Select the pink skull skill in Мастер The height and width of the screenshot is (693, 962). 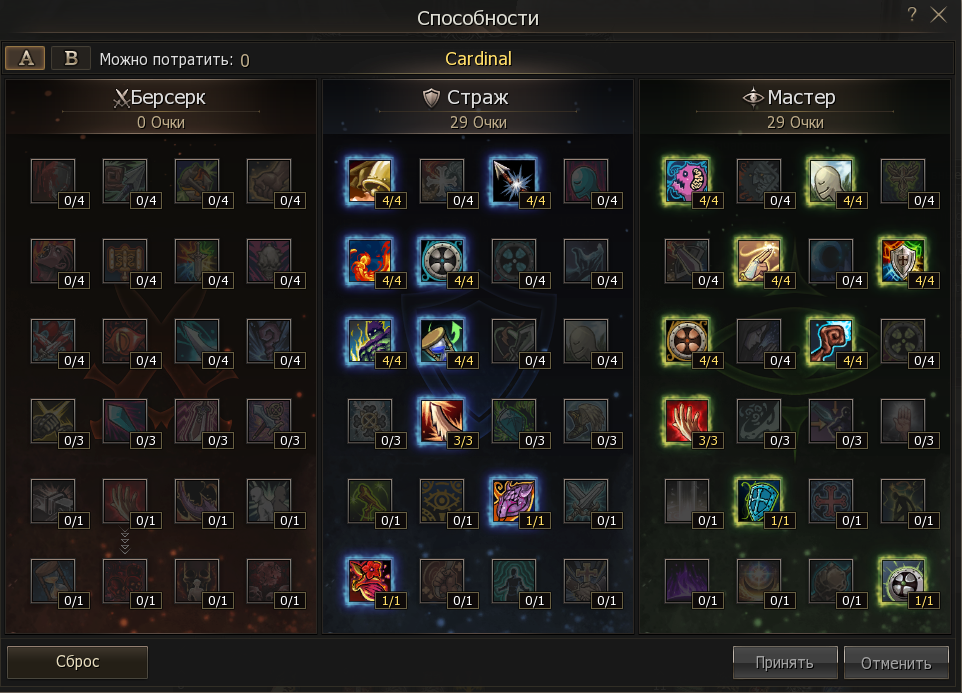click(x=687, y=181)
